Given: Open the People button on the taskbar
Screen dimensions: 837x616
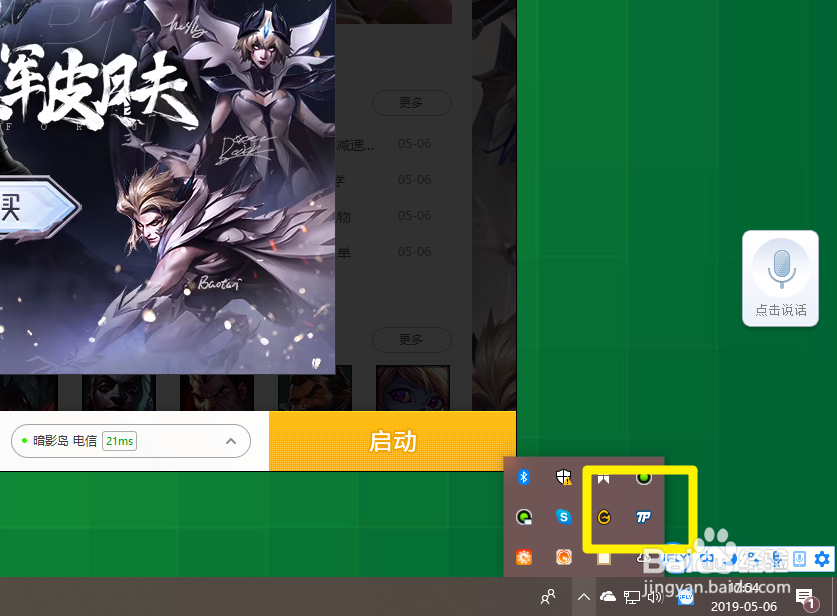Looking at the screenshot, I should coord(548,596).
